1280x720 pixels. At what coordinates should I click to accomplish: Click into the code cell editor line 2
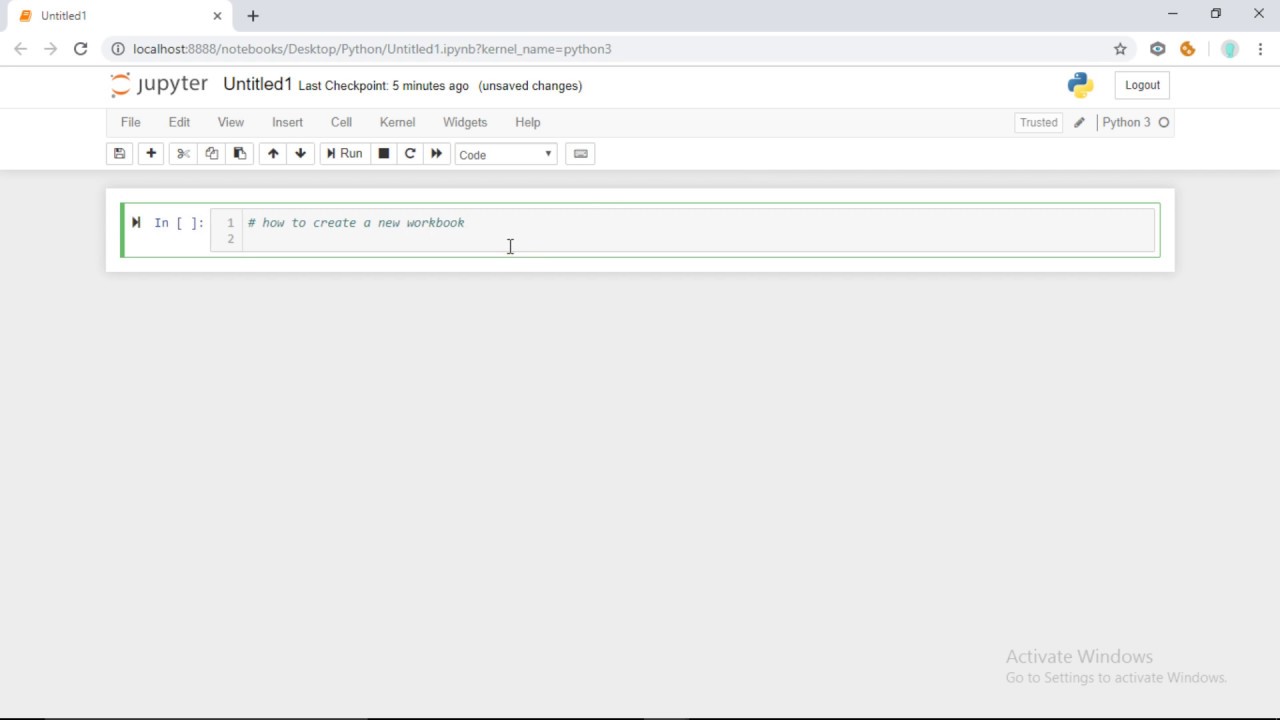(698, 239)
